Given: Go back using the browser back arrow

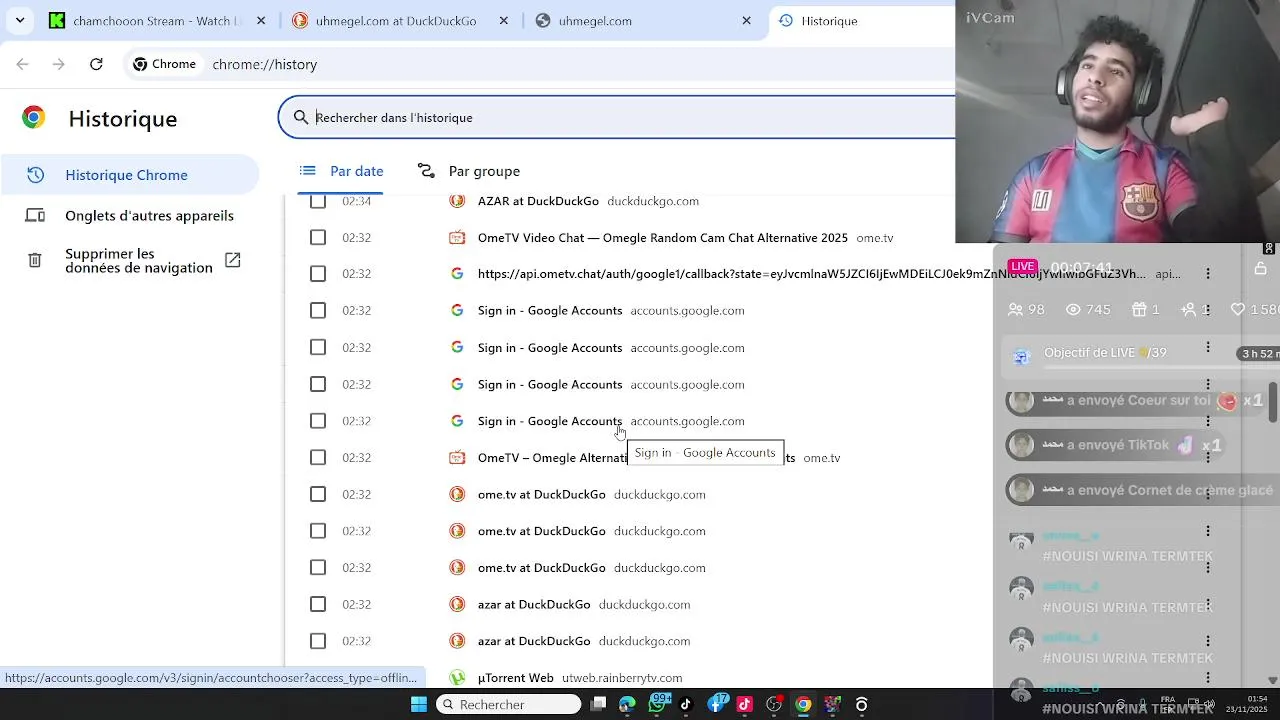Looking at the screenshot, I should (22, 64).
